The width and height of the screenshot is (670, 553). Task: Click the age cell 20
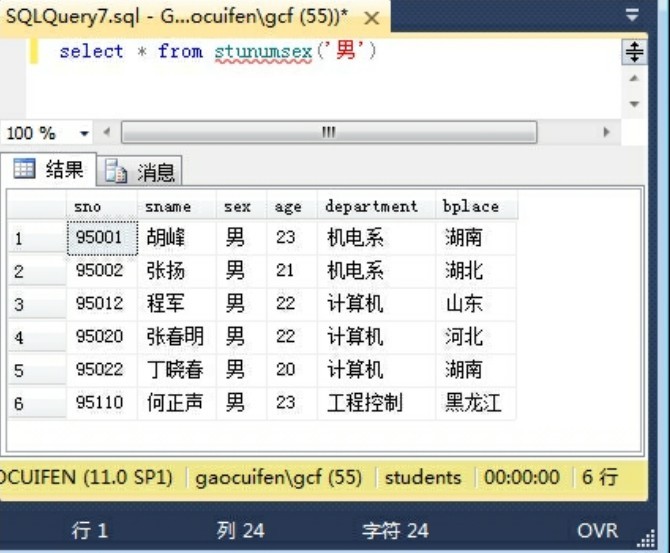(x=292, y=370)
